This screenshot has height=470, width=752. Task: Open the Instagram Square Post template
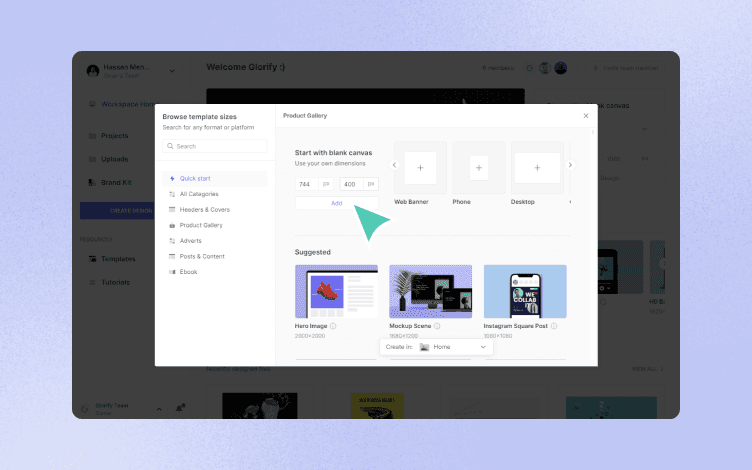pos(525,291)
